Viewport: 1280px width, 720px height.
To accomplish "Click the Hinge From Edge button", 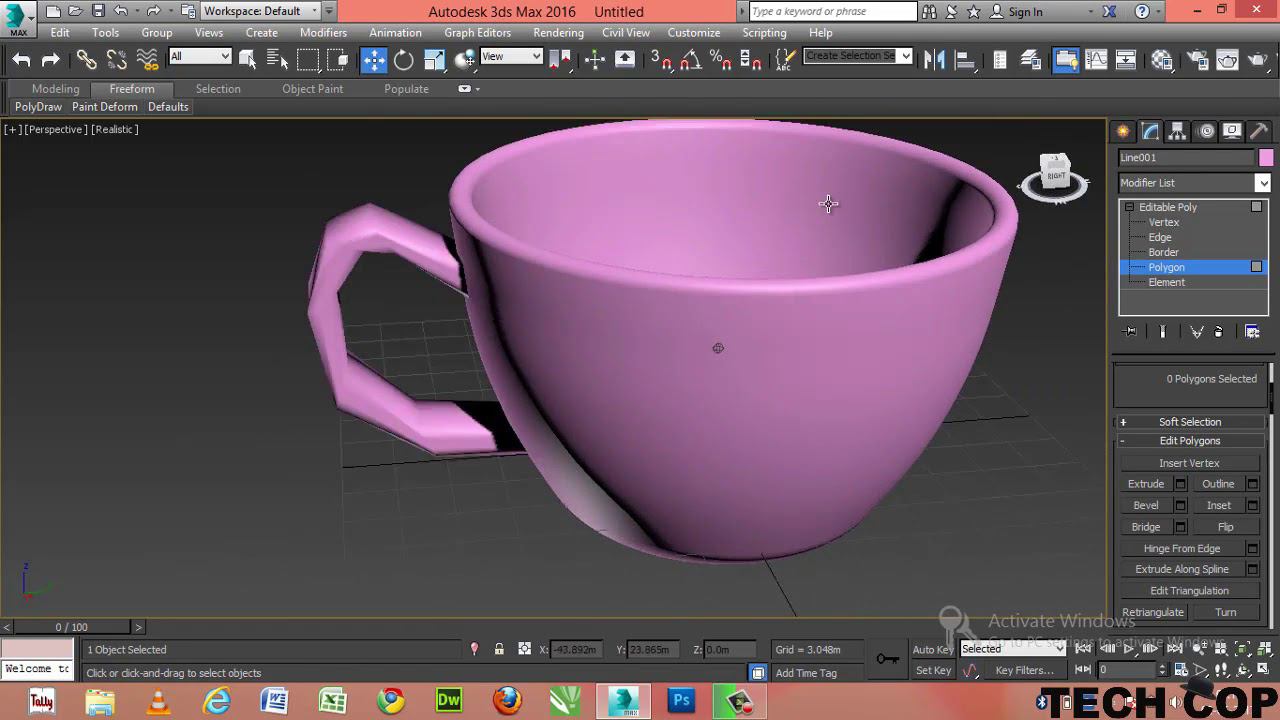I will 1182,549.
